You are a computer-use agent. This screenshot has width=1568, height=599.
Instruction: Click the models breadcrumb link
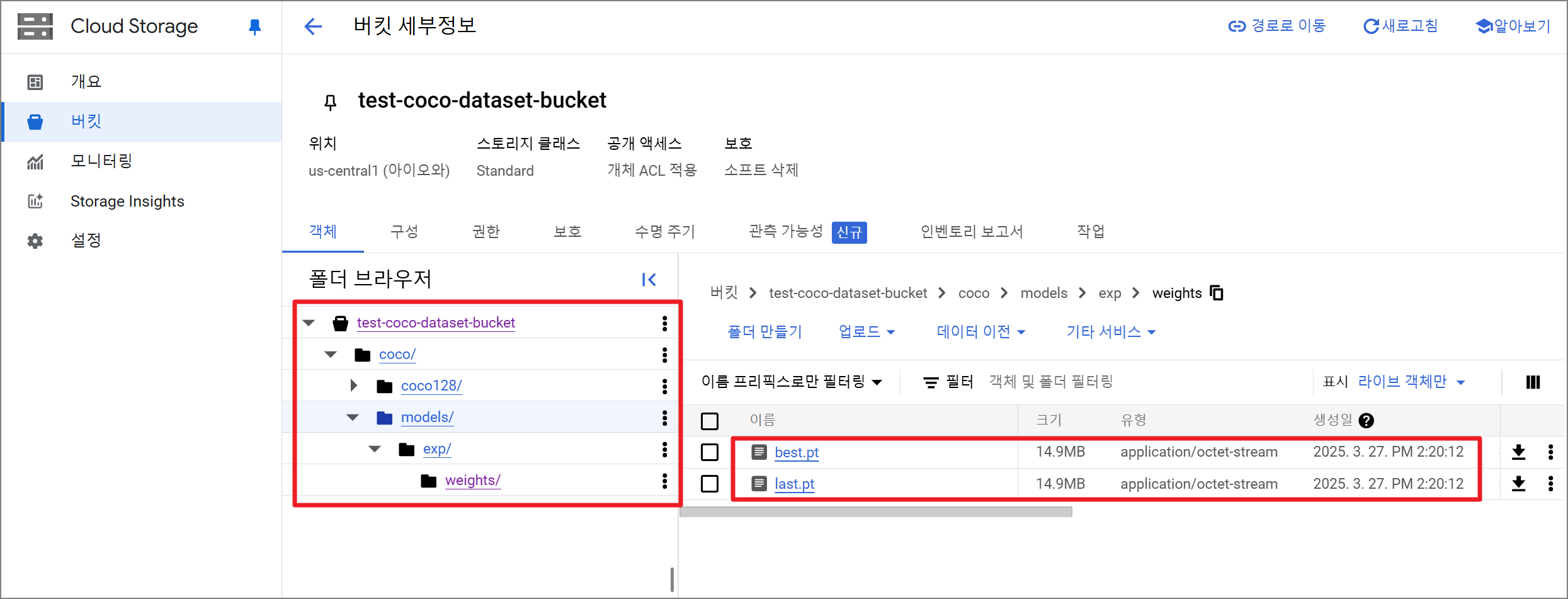point(1043,294)
